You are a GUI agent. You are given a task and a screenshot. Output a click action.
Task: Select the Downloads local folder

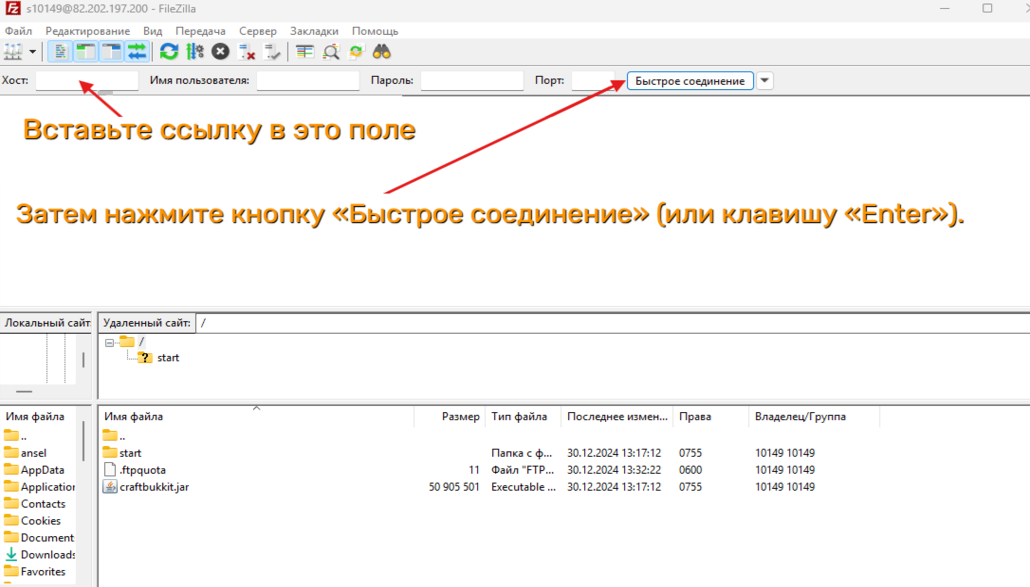[39, 555]
